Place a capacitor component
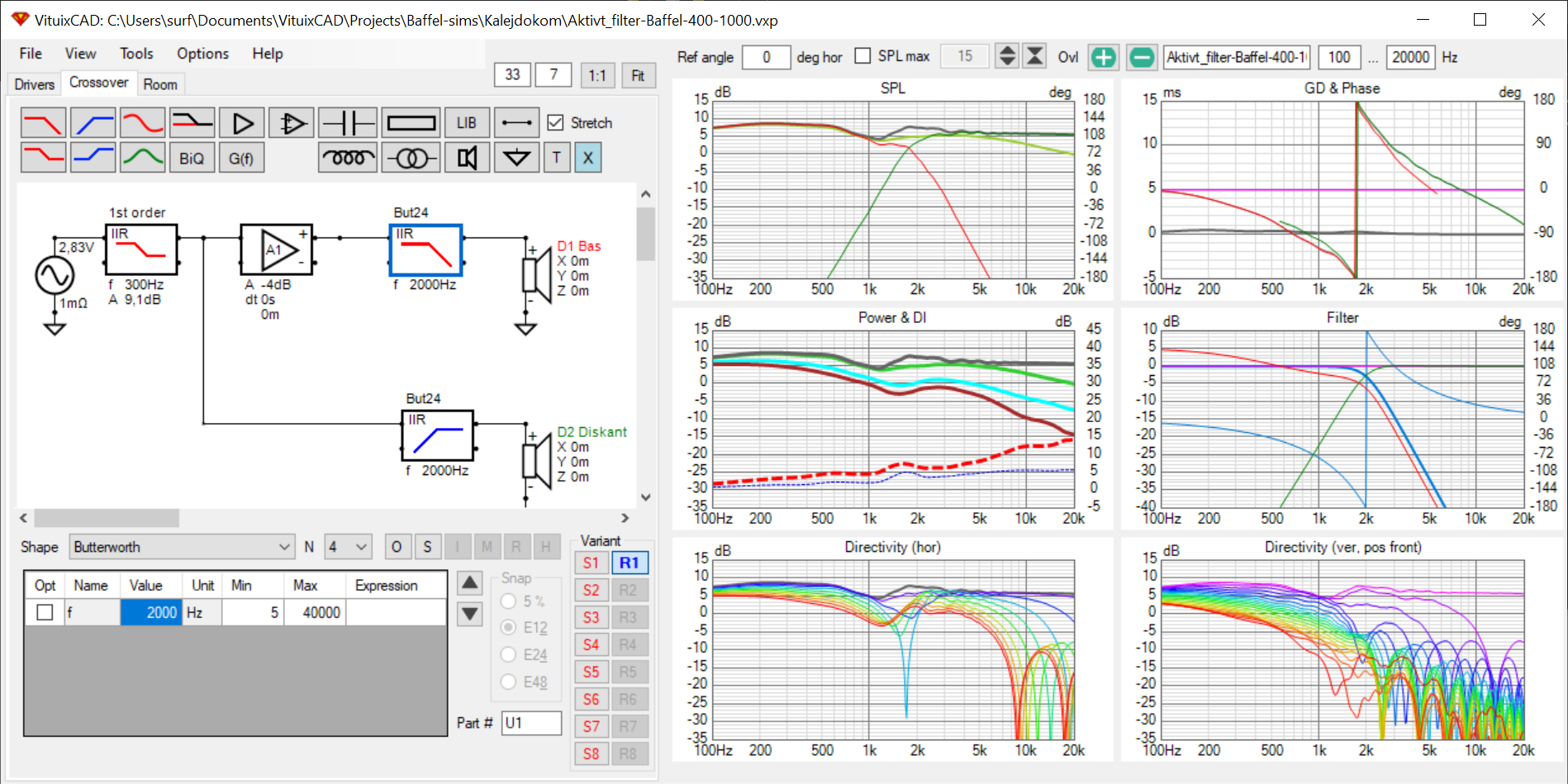 (x=348, y=123)
